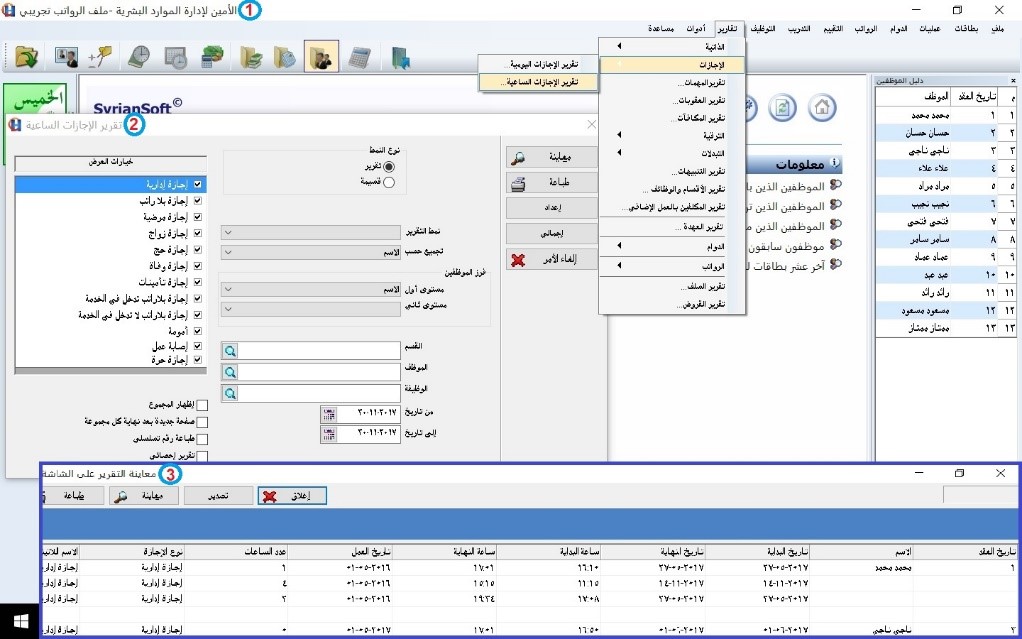Click the home icon on the main page
Image resolution: width=1022 pixels, height=639 pixels.
click(821, 107)
